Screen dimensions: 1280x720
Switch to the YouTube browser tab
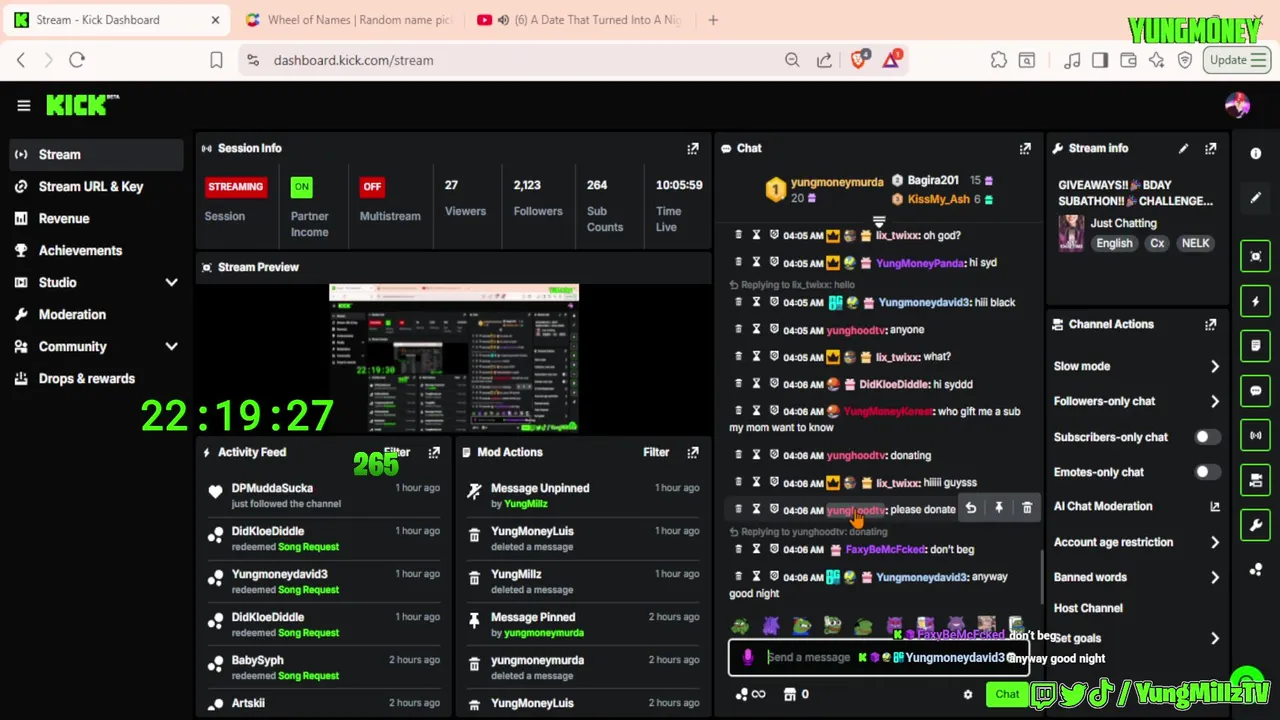pos(581,20)
